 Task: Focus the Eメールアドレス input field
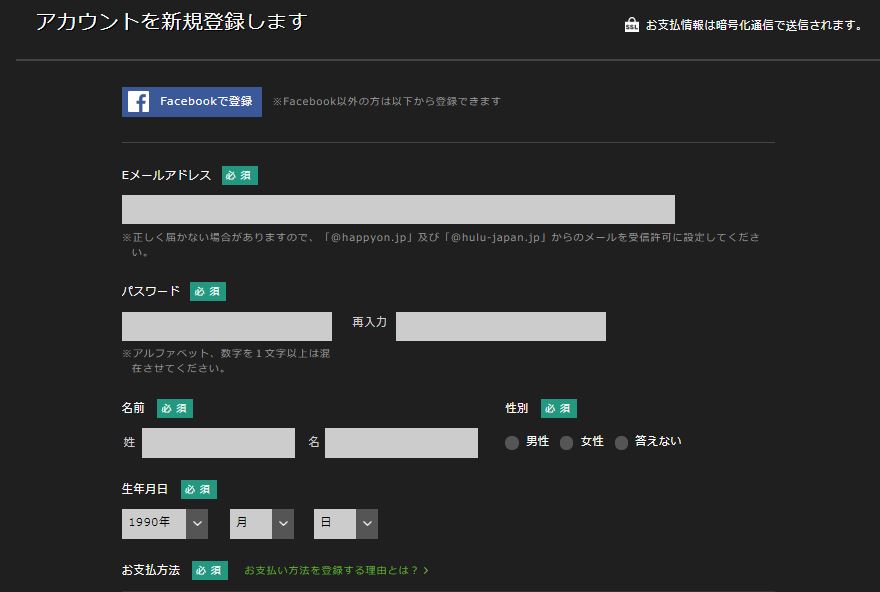tap(398, 209)
